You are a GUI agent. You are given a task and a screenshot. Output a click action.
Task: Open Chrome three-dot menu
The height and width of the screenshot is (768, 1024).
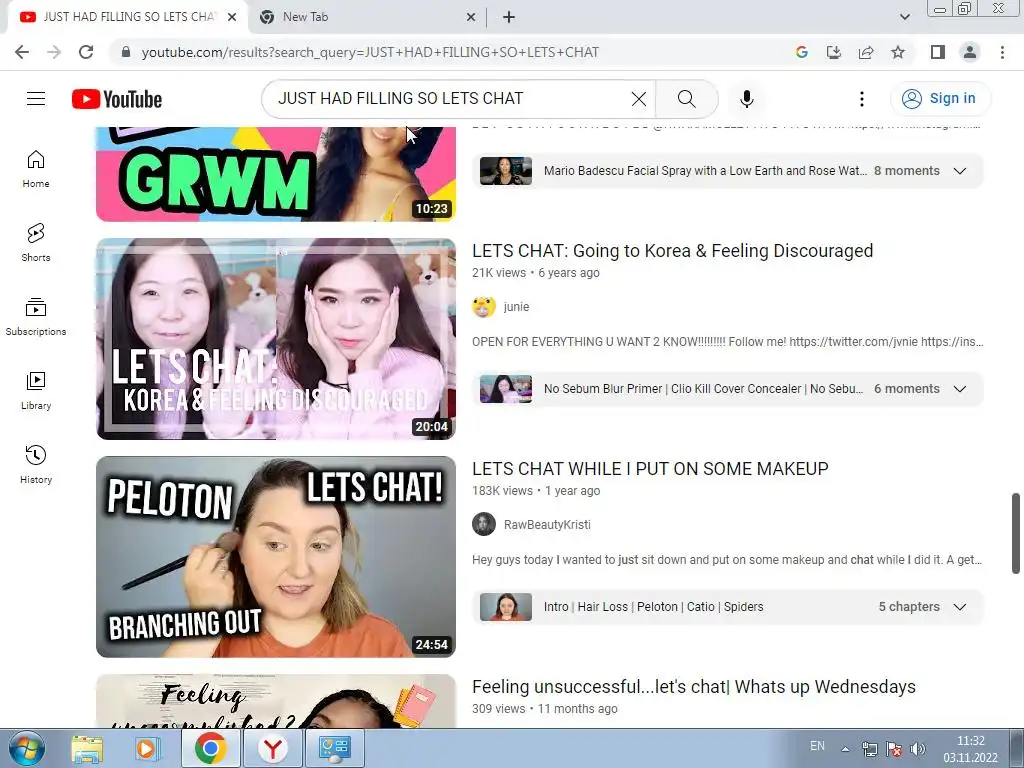[1002, 52]
